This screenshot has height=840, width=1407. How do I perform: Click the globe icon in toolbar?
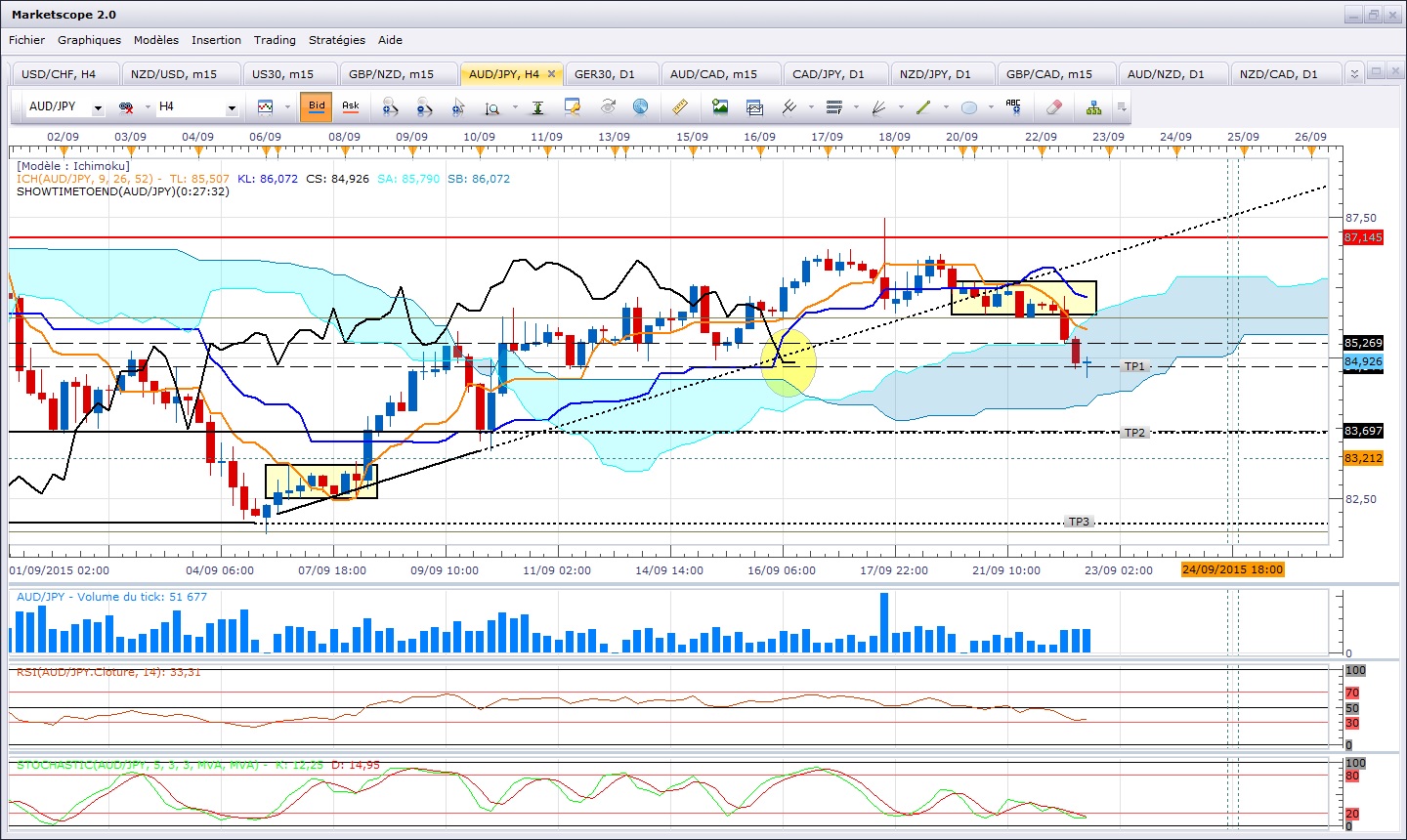click(641, 106)
